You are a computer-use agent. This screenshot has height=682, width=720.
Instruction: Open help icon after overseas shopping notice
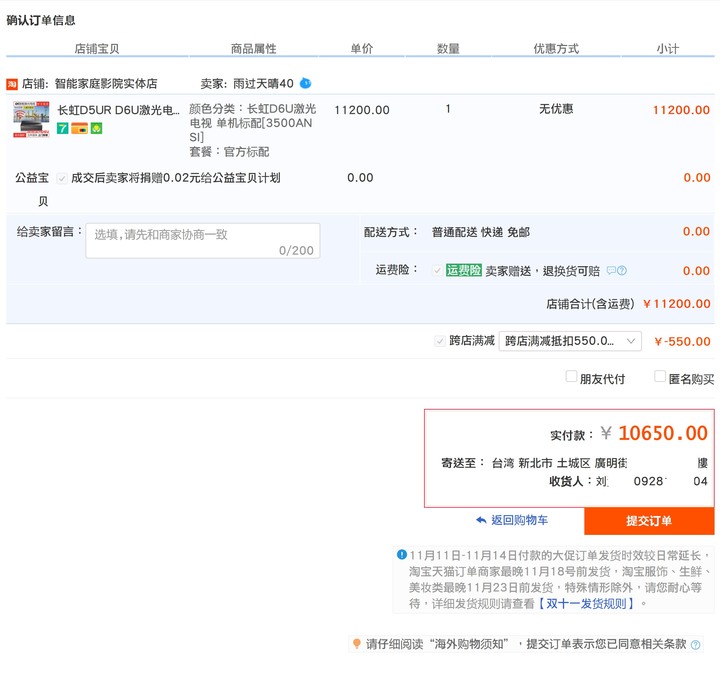(x=696, y=644)
